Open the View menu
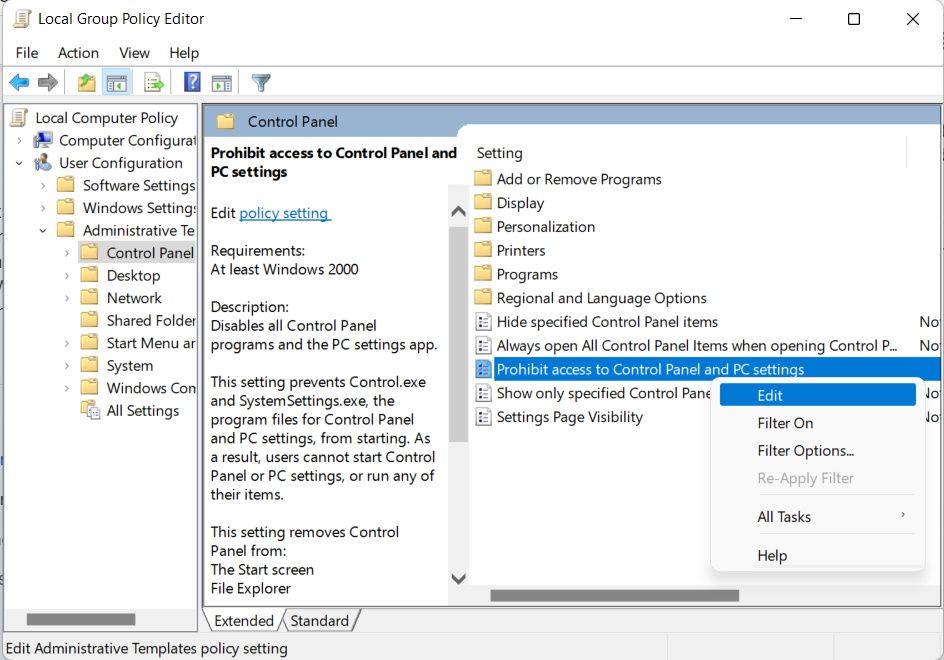The image size is (944, 660). pos(134,53)
